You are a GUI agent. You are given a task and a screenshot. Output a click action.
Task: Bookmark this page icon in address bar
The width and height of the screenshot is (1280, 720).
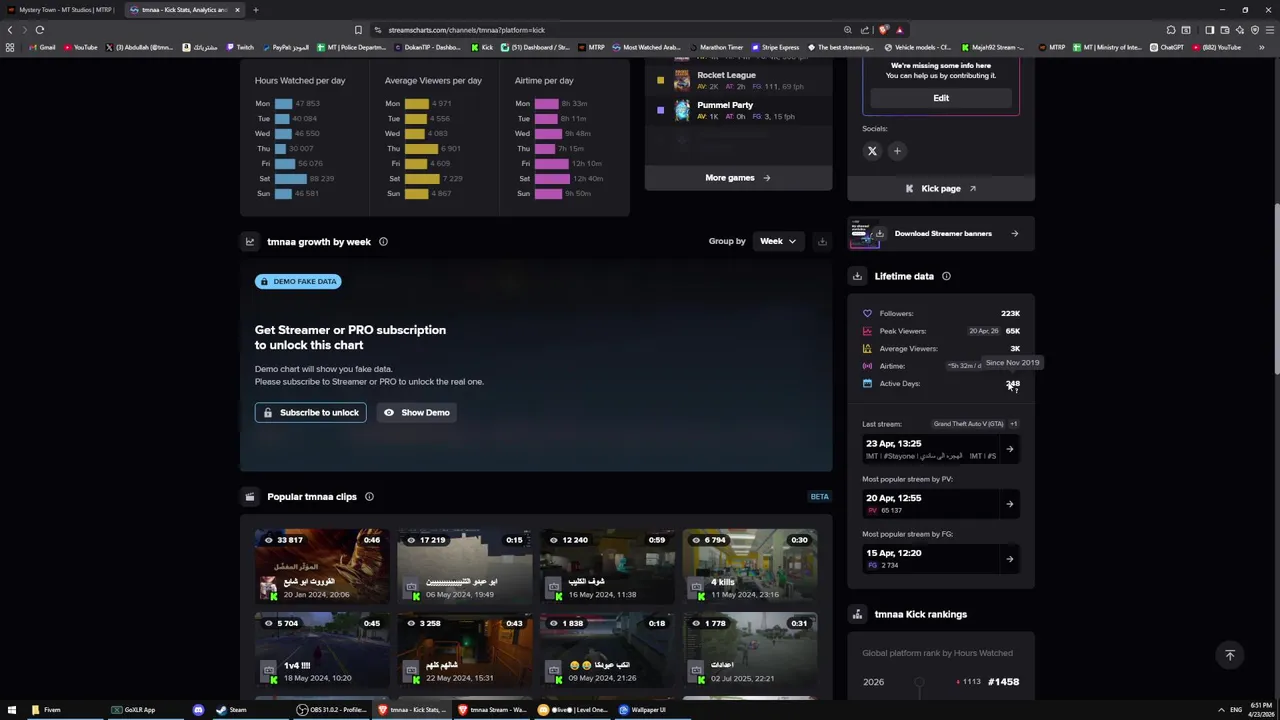tap(358, 29)
